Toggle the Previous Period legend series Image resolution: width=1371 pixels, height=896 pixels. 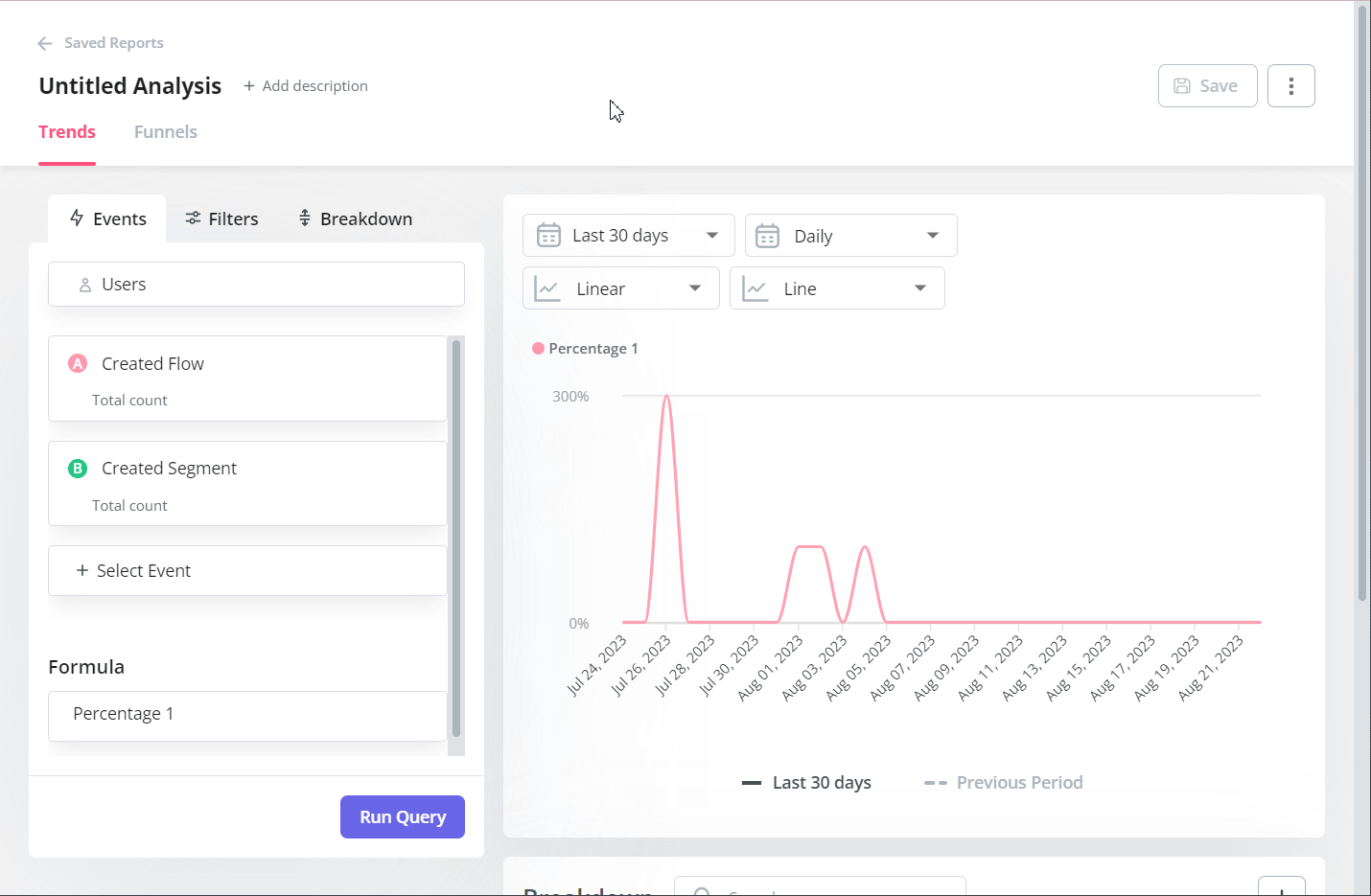point(1003,783)
